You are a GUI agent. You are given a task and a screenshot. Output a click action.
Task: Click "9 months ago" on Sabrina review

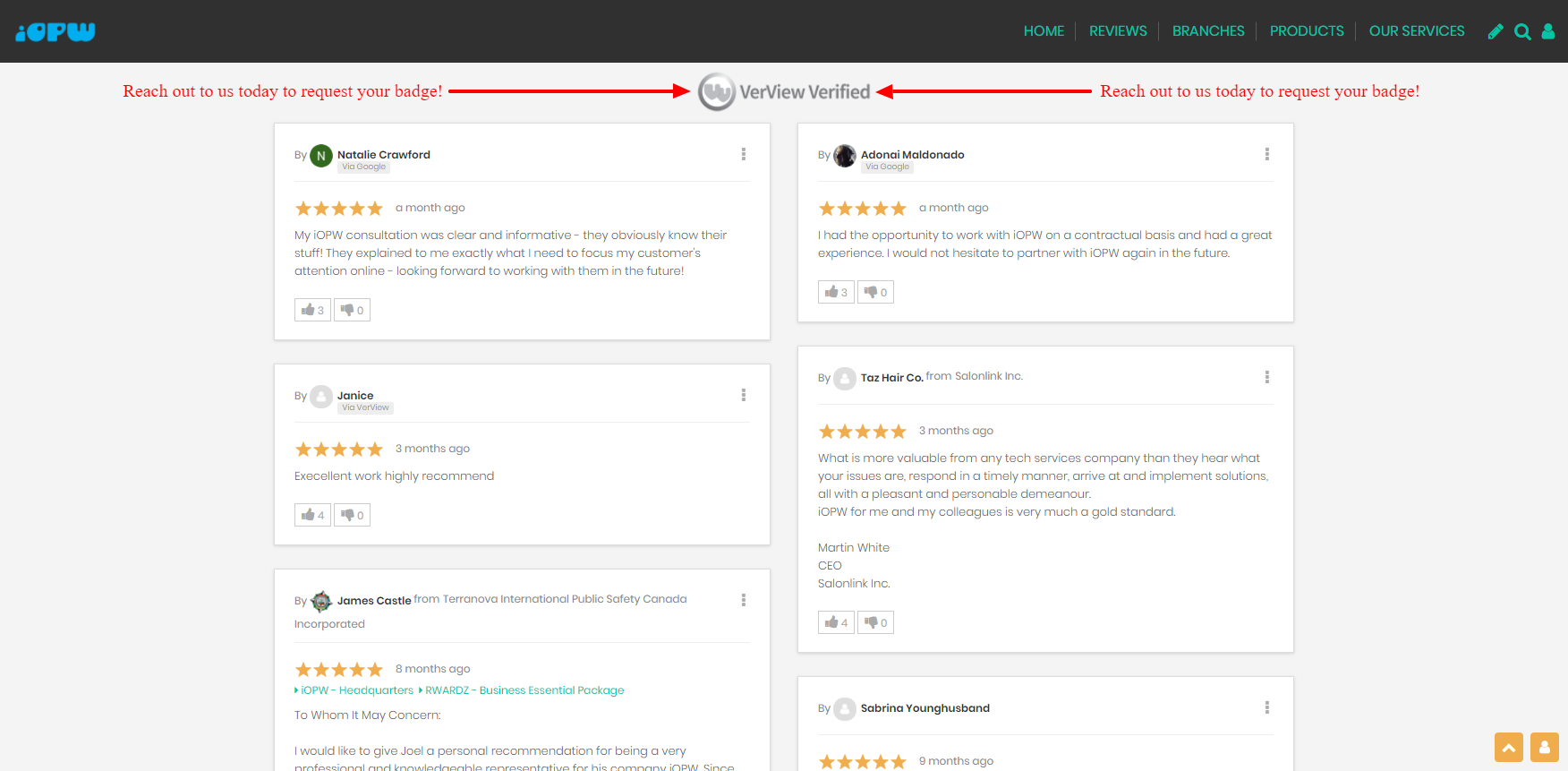pyautogui.click(x=956, y=761)
